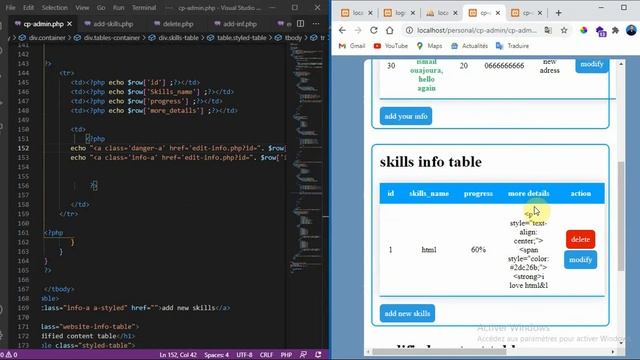Image resolution: width=640 pixels, height=360 pixels.
Task: Switch to the third browser tab with the phpMyAdmin icon
Action: [441, 13]
